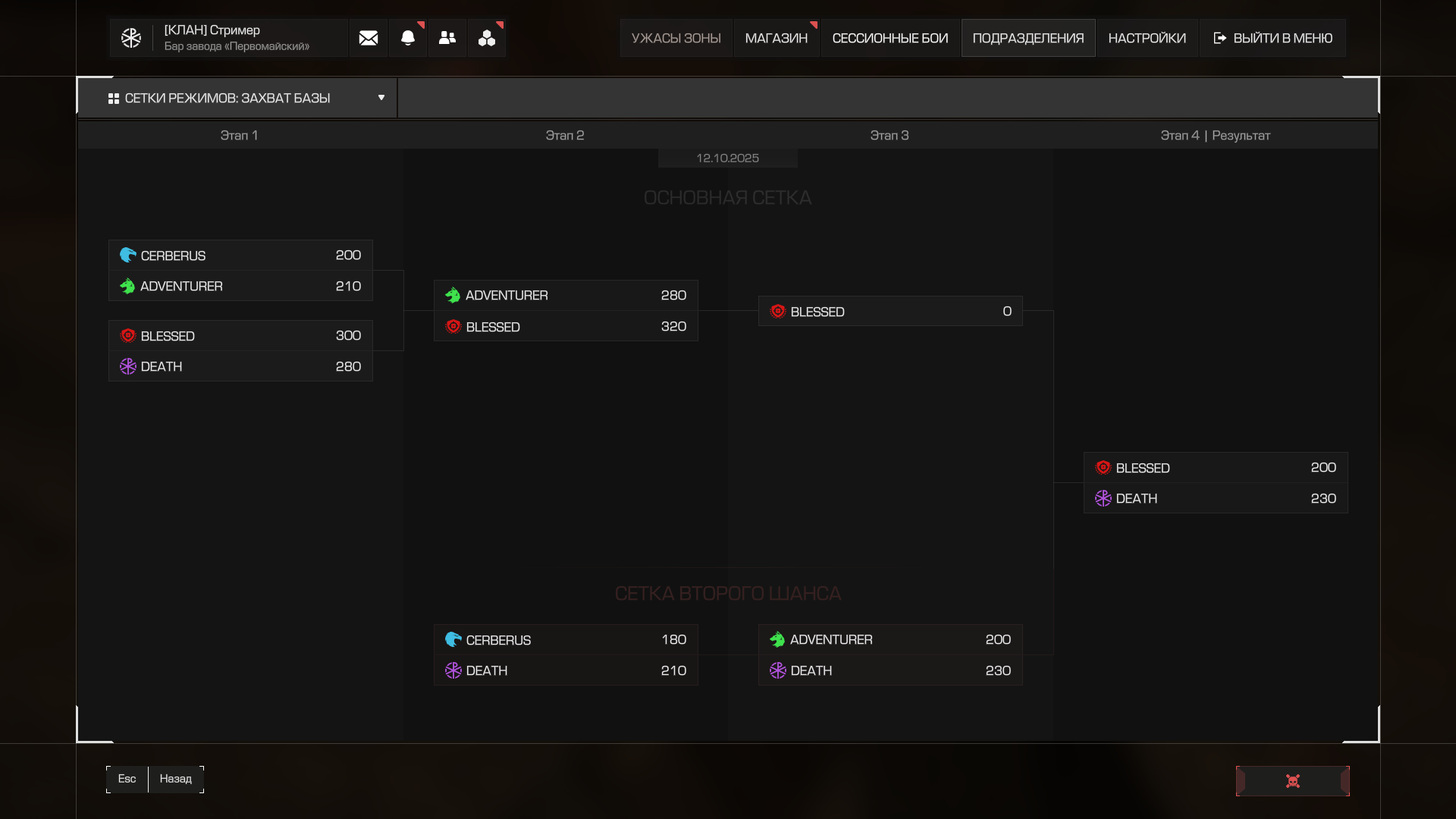Click Cerberus team logo in Stage 1

coord(127,256)
